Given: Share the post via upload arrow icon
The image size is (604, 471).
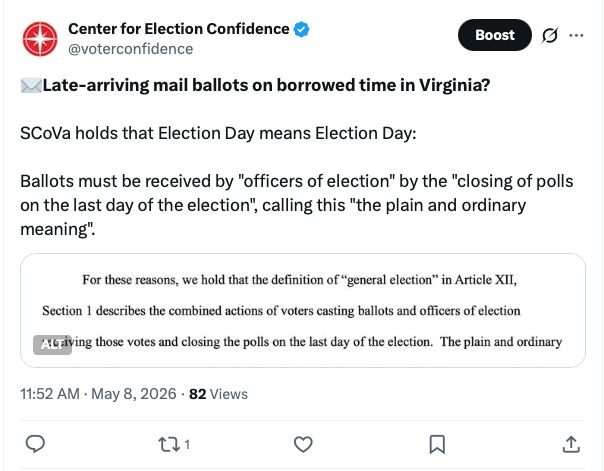Looking at the screenshot, I should [571, 444].
